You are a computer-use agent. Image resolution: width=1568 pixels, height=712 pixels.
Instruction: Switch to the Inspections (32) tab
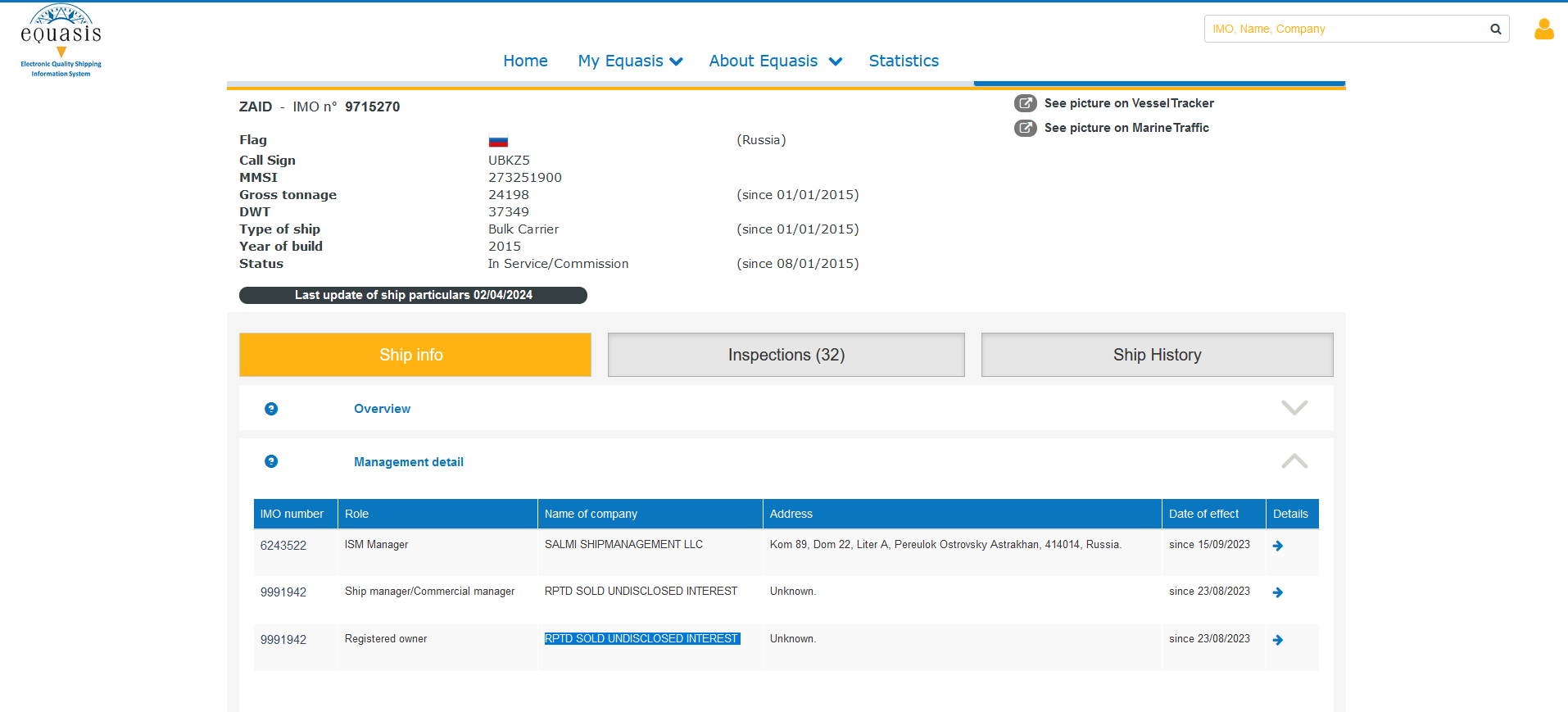786,355
